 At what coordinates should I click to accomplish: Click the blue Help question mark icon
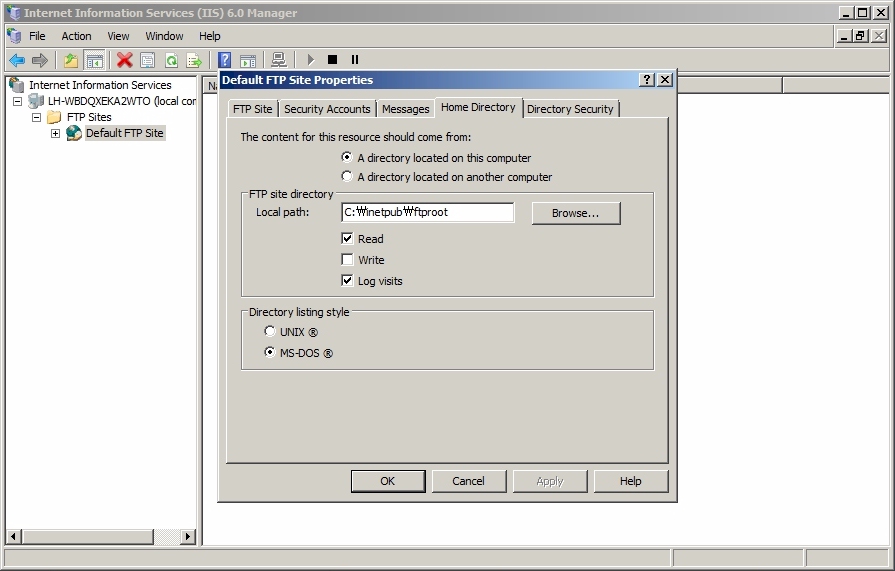pyautogui.click(x=224, y=59)
